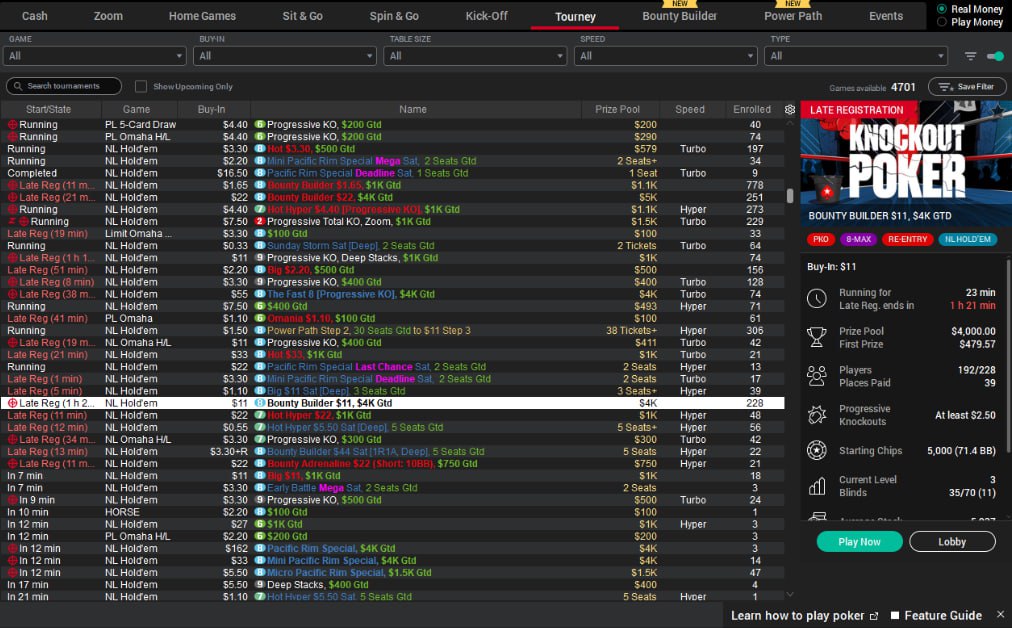Open the GAME filter dropdown
1012x628 pixels.
tap(95, 56)
